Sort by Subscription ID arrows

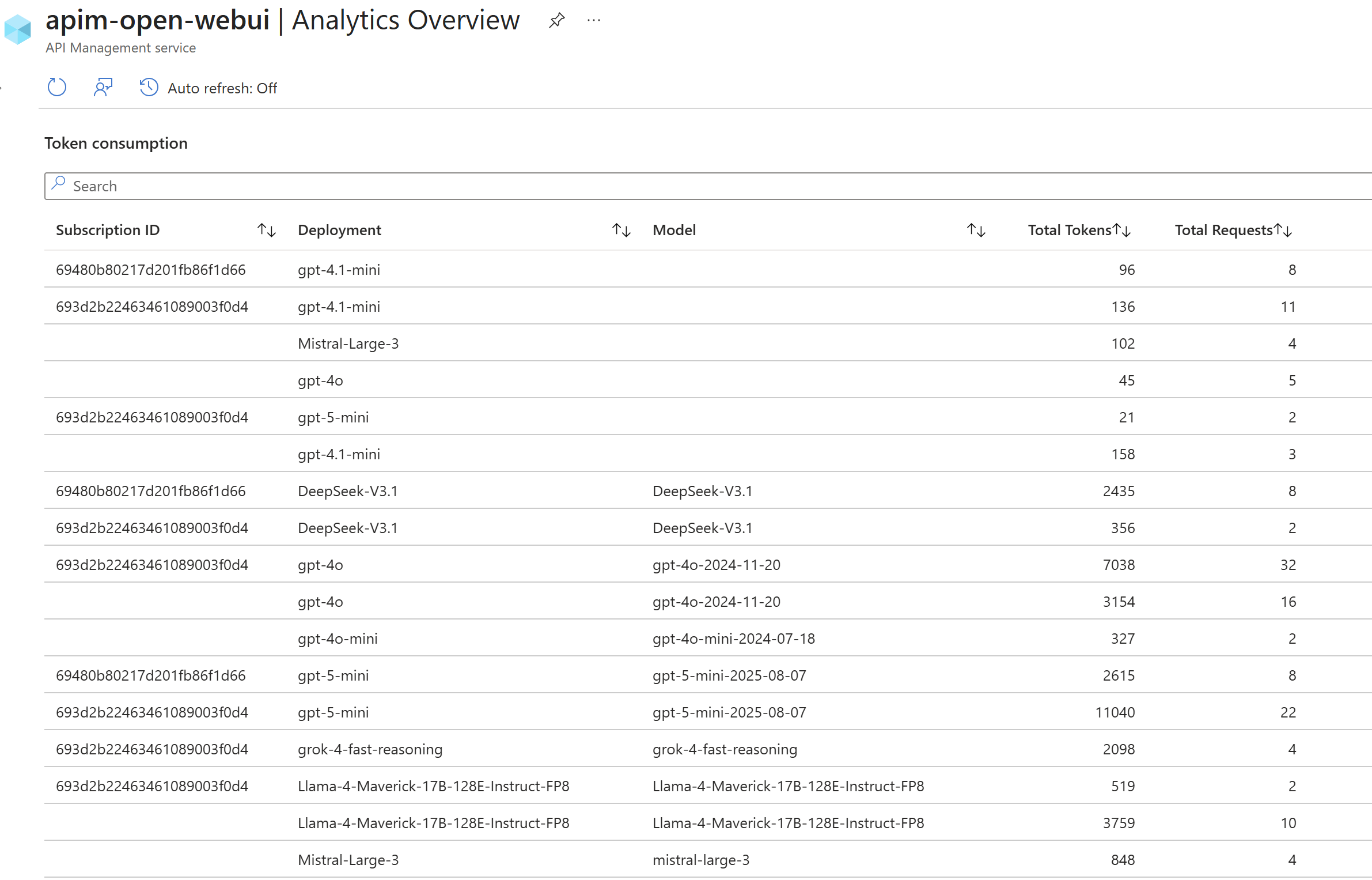click(x=267, y=231)
